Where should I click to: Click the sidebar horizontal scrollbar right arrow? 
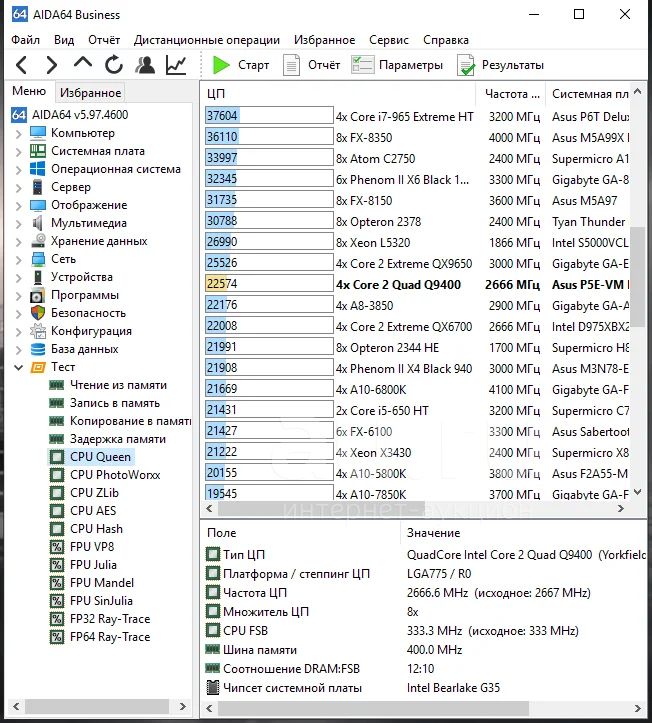(183, 706)
